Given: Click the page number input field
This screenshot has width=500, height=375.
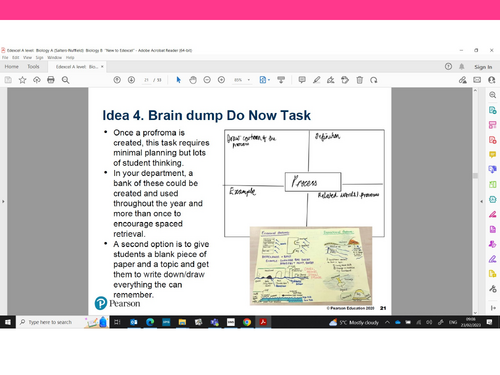Looking at the screenshot, I should (146, 80).
